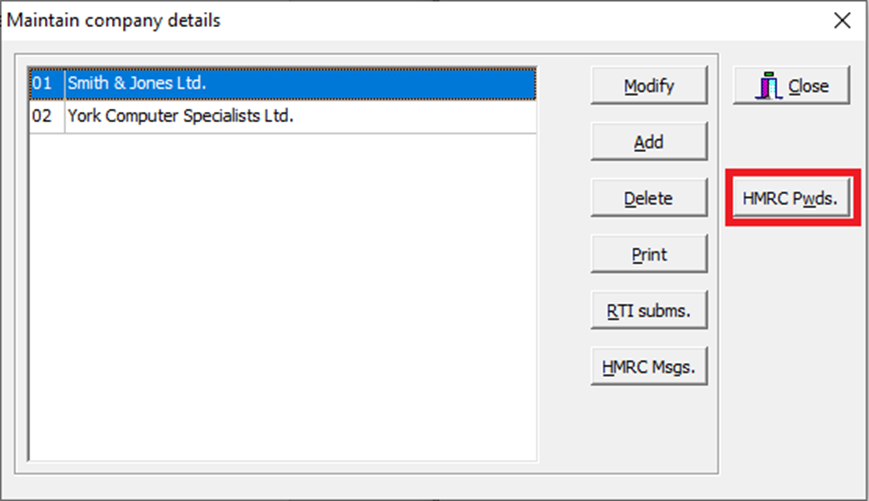Click the Add label text
The width and height of the screenshot is (869, 501).
(648, 142)
